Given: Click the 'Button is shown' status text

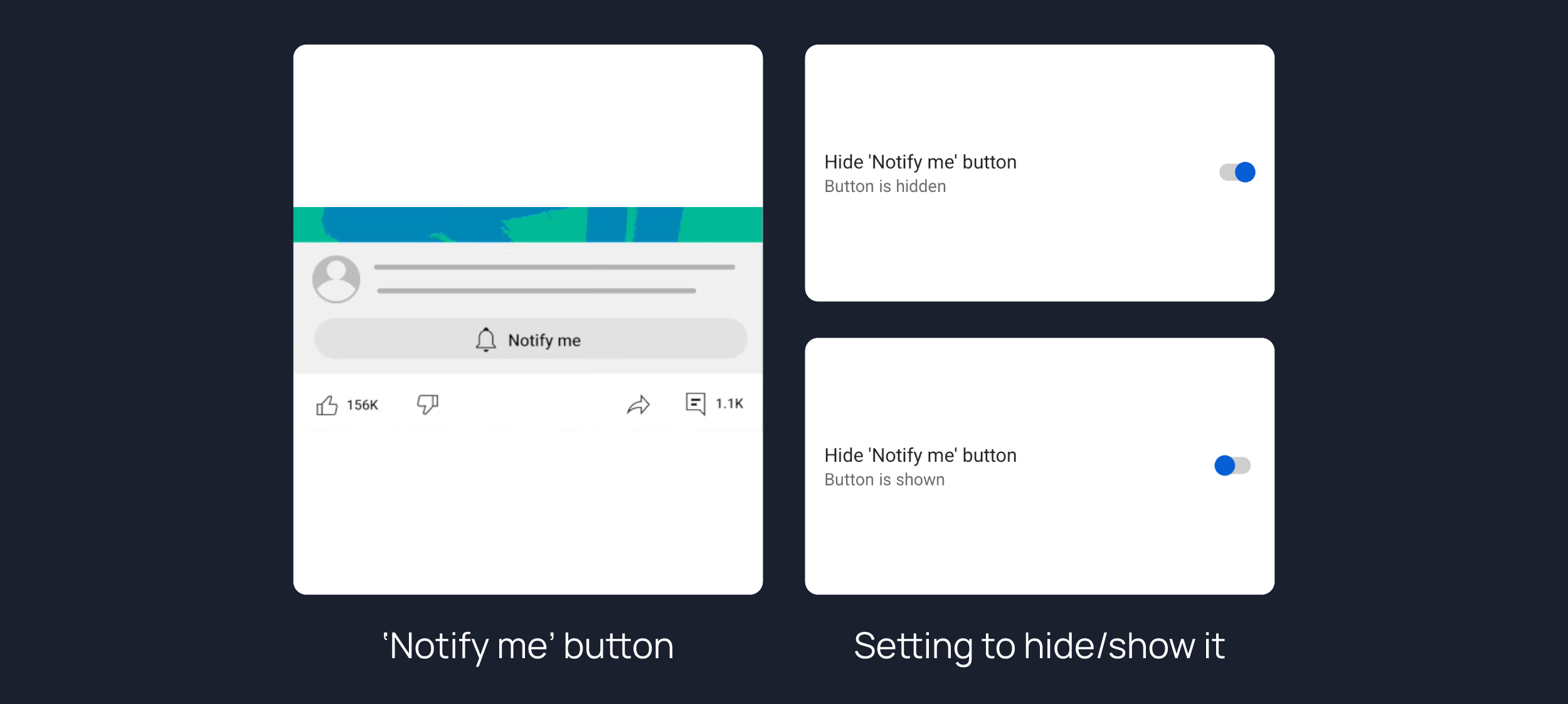Looking at the screenshot, I should pyautogui.click(x=884, y=479).
